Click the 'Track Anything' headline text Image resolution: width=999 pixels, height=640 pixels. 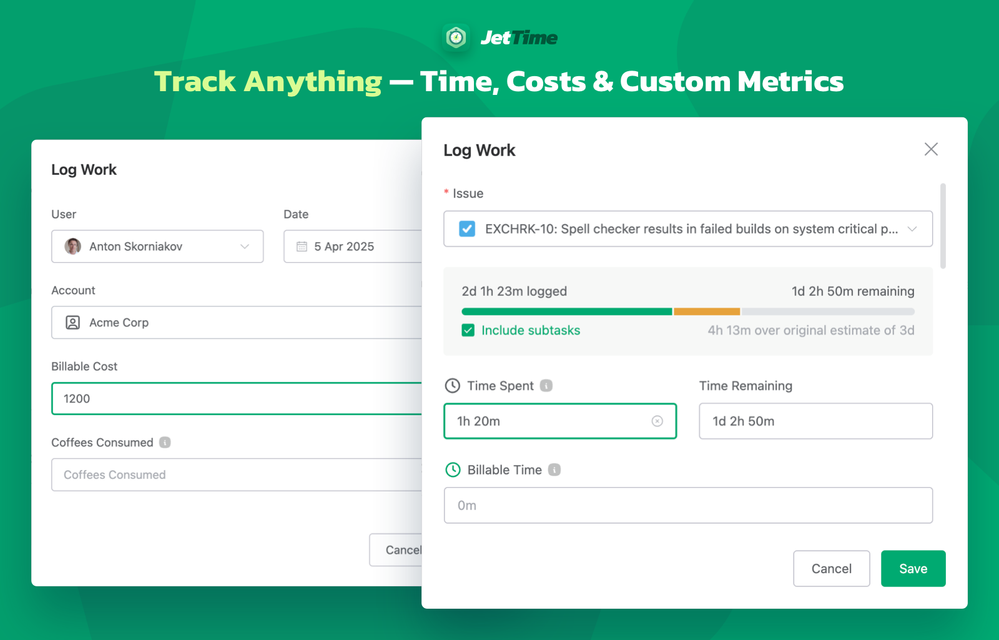[268, 82]
